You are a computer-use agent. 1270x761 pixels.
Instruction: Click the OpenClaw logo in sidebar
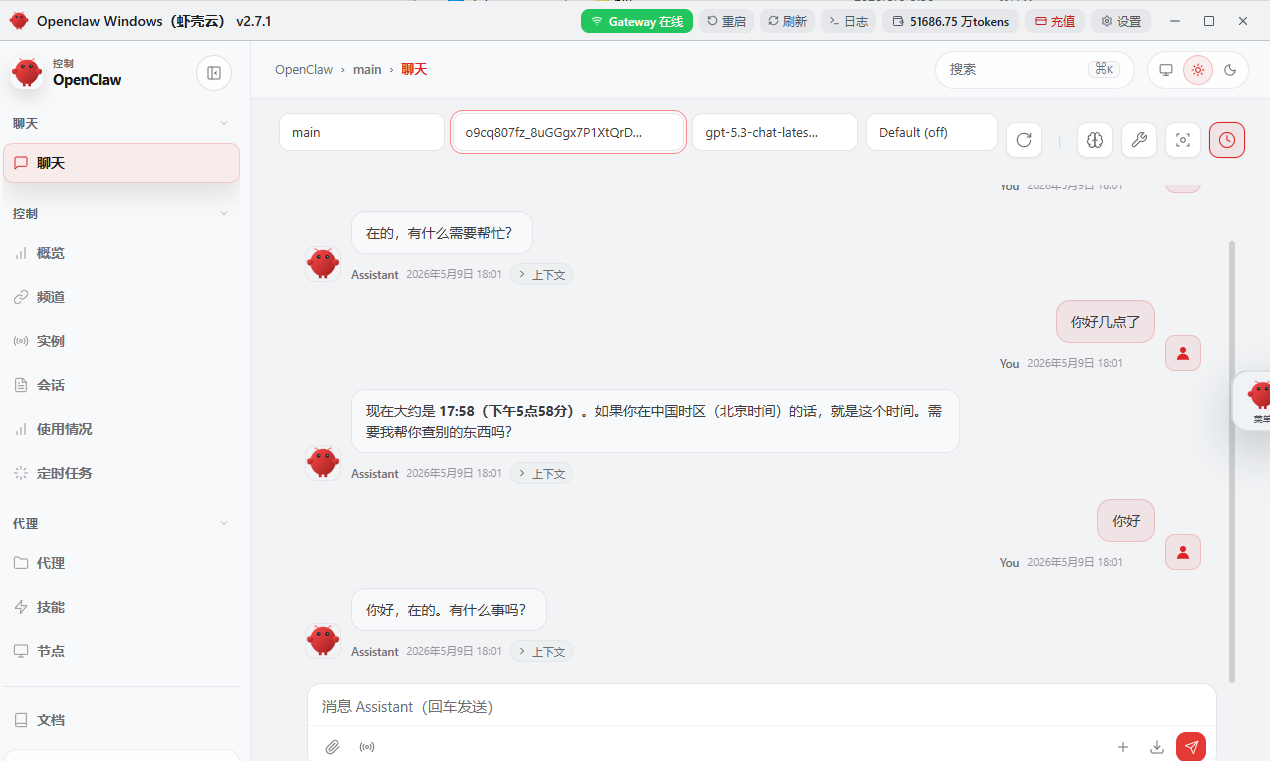[27, 72]
